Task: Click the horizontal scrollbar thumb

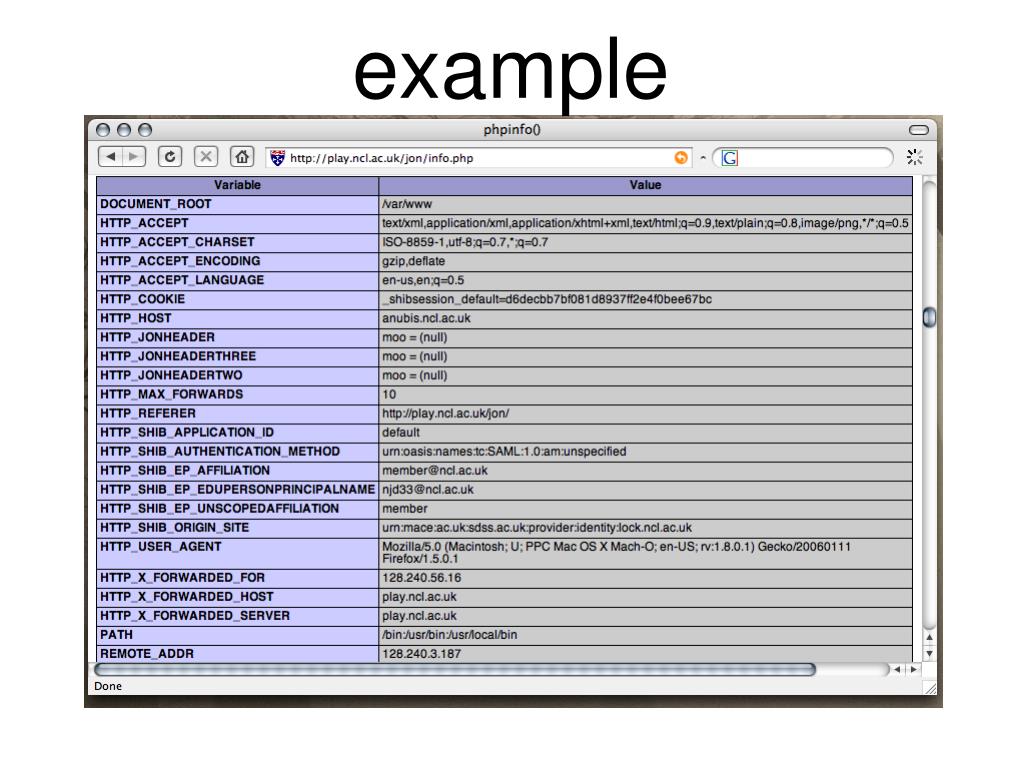Action: click(x=455, y=669)
